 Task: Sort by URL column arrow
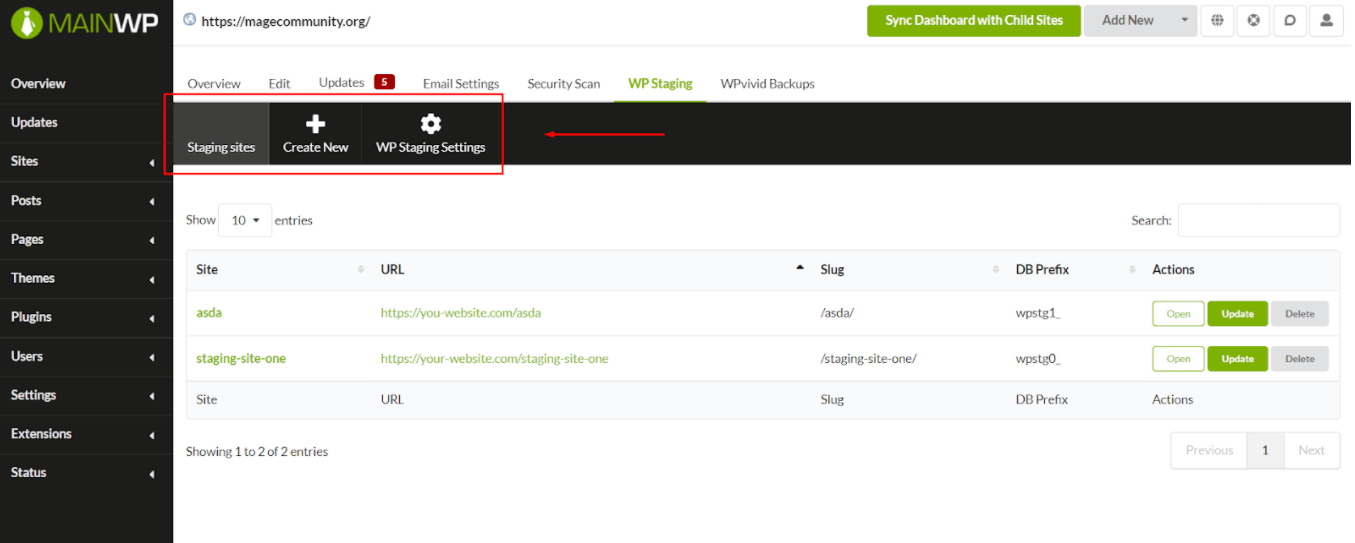click(x=799, y=268)
